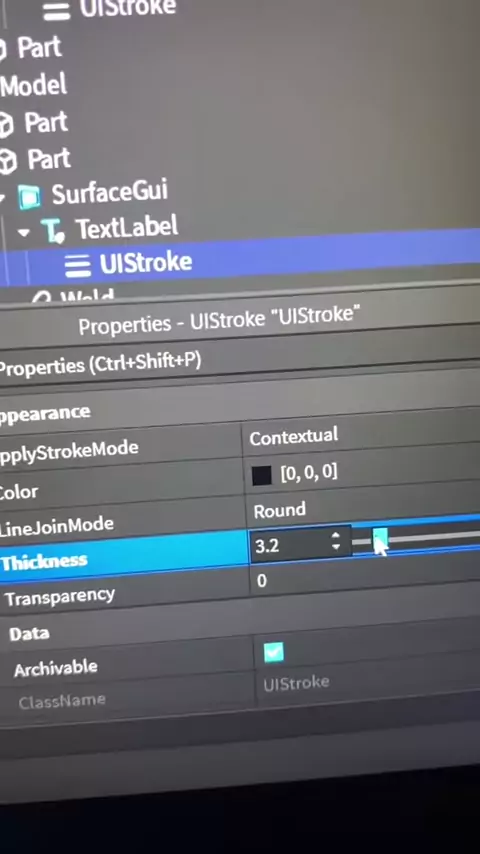Click the SurfaceGui icon in Explorer

(29, 196)
